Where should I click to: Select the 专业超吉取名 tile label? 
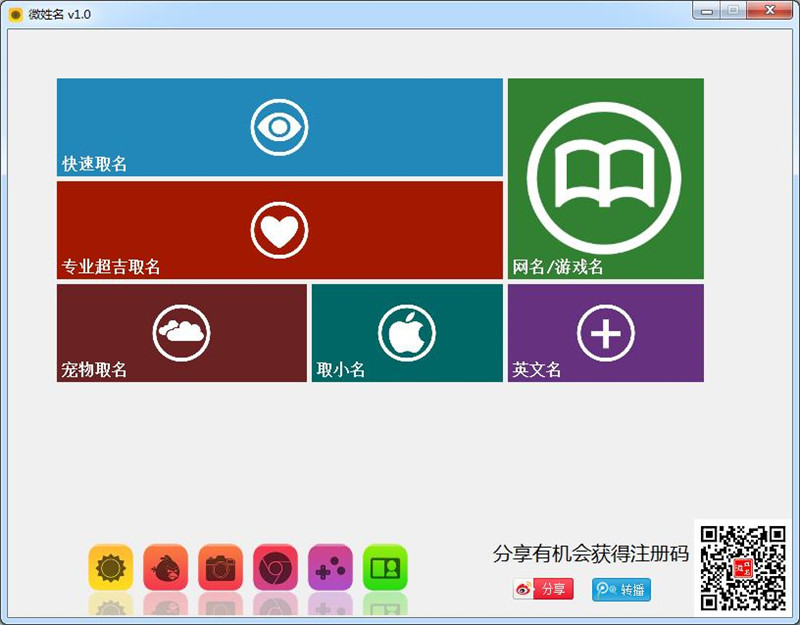[111, 267]
